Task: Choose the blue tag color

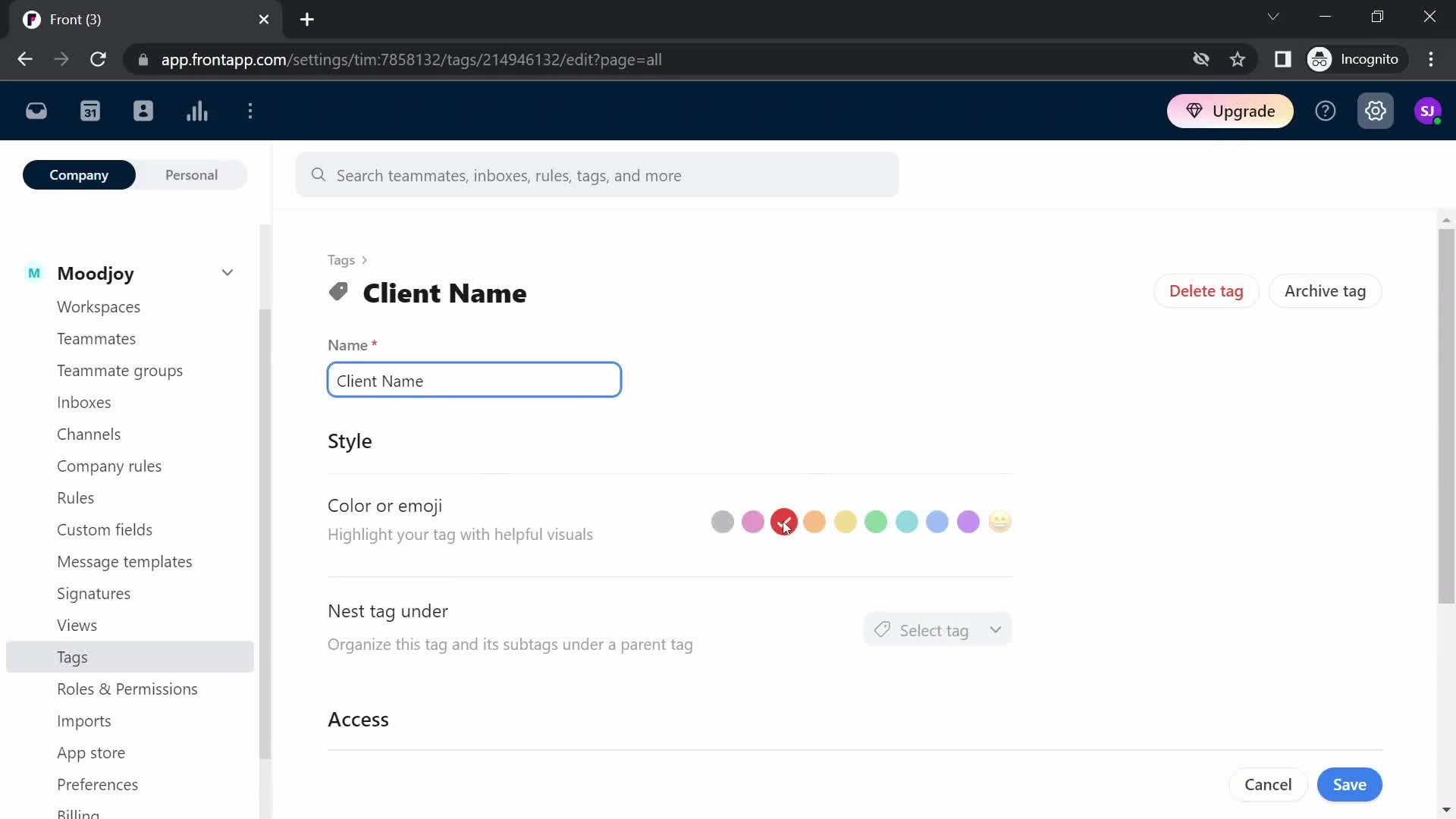Action: click(x=937, y=522)
